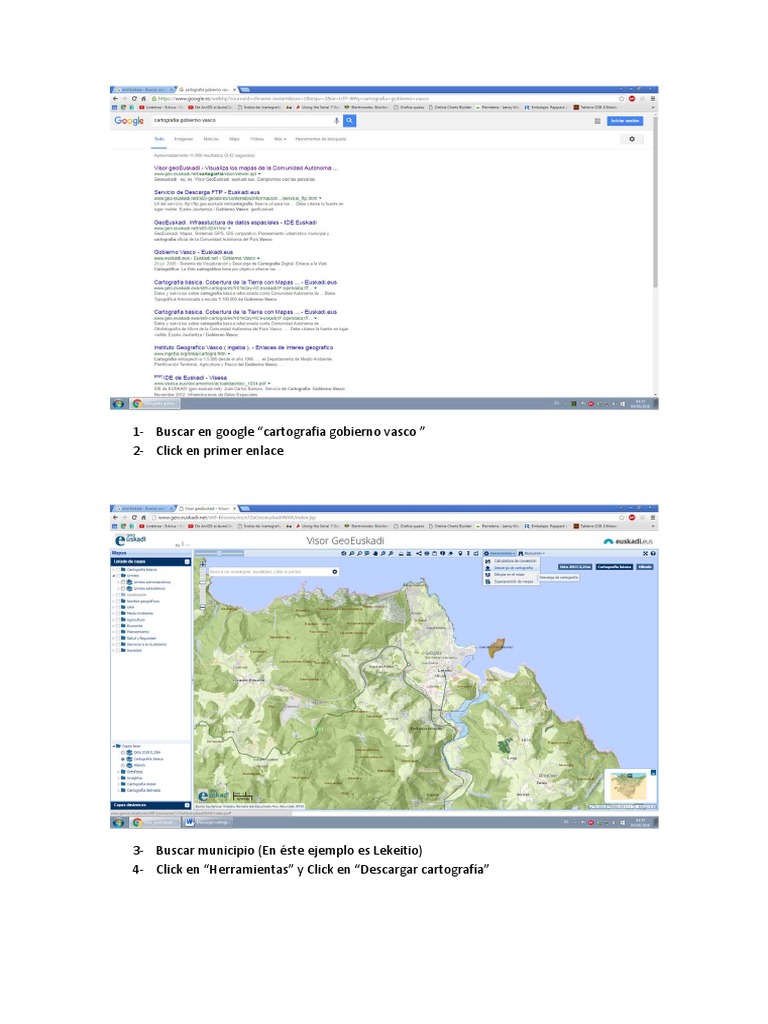Toggle Límites estadísticos layer checkbox
The image size is (768, 1024).
tap(123, 588)
